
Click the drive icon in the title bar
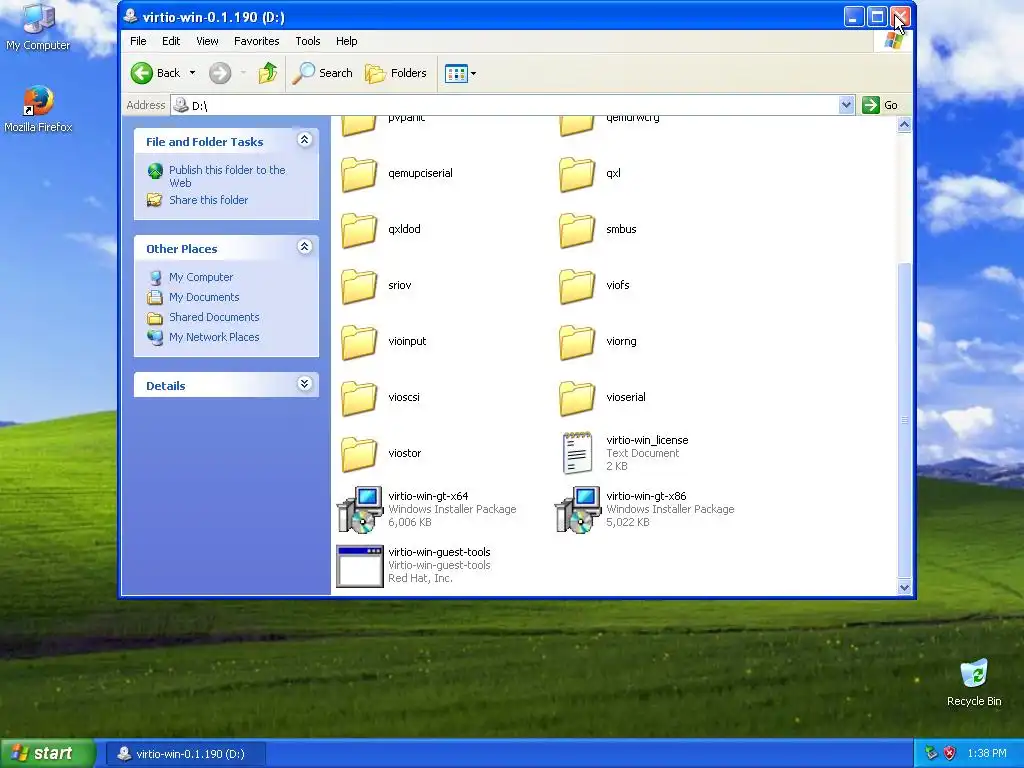tap(130, 16)
